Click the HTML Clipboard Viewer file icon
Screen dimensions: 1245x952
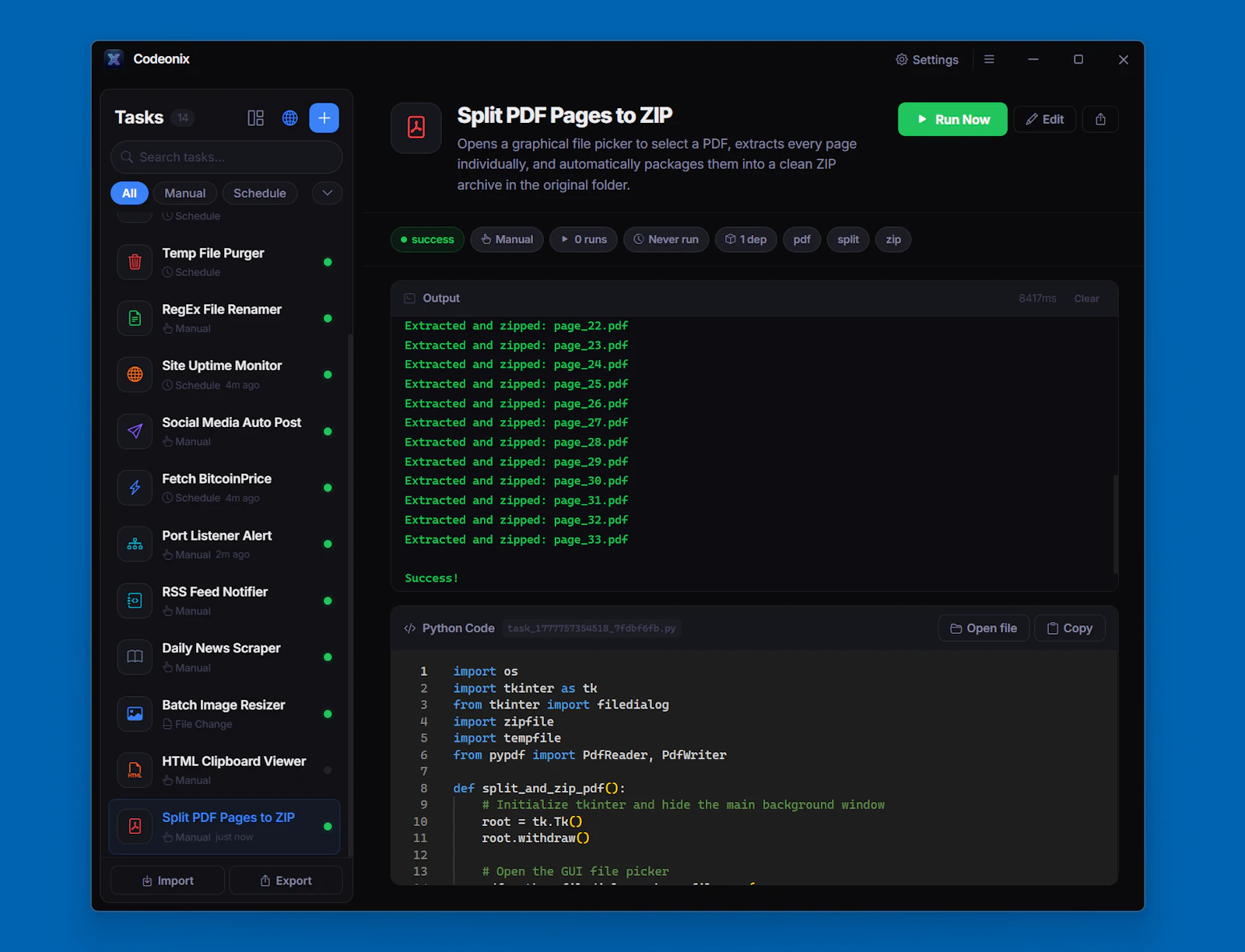(x=135, y=770)
